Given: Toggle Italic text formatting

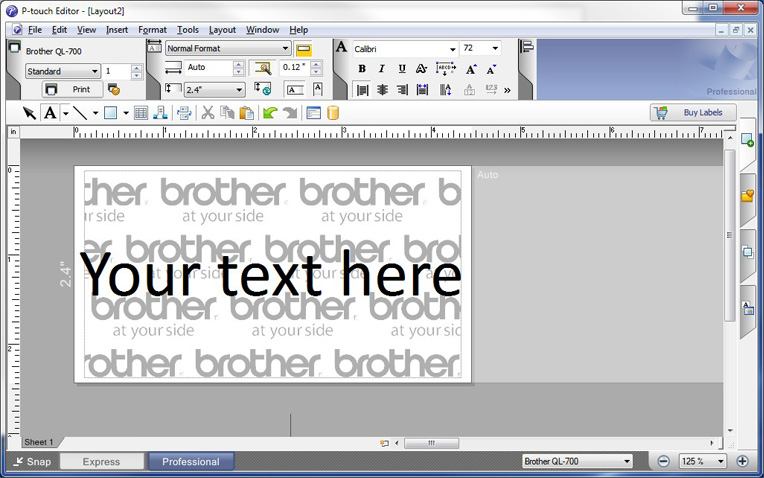Looking at the screenshot, I should (382, 69).
